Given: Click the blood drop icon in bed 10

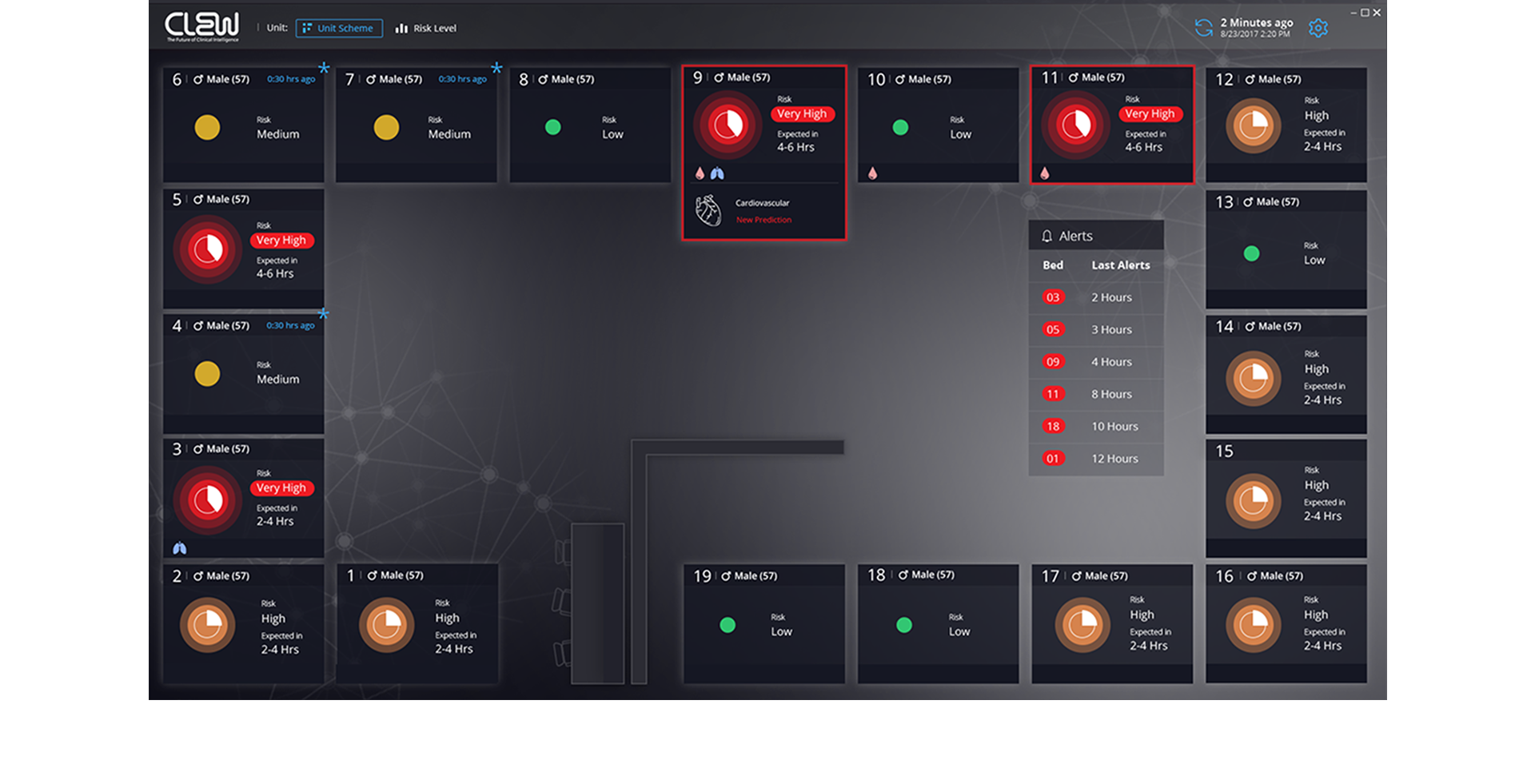Looking at the screenshot, I should (872, 173).
